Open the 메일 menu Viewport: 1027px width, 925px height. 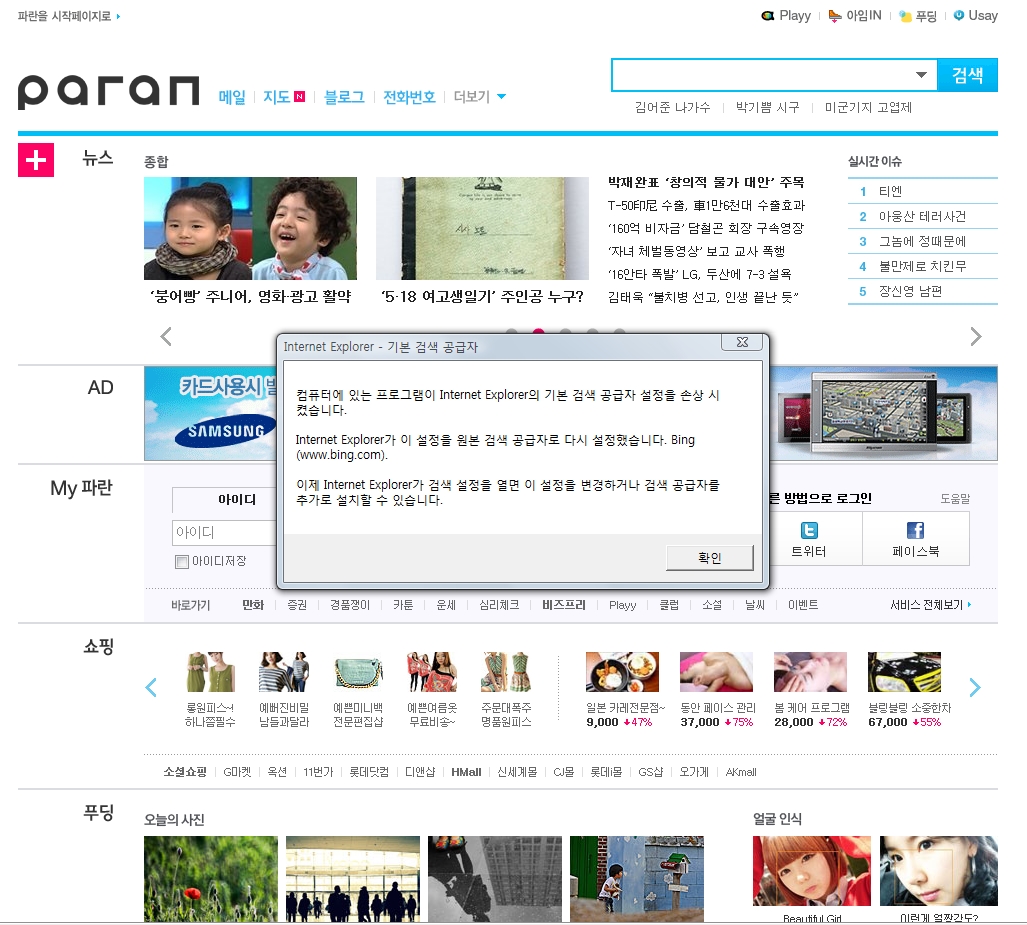point(232,97)
